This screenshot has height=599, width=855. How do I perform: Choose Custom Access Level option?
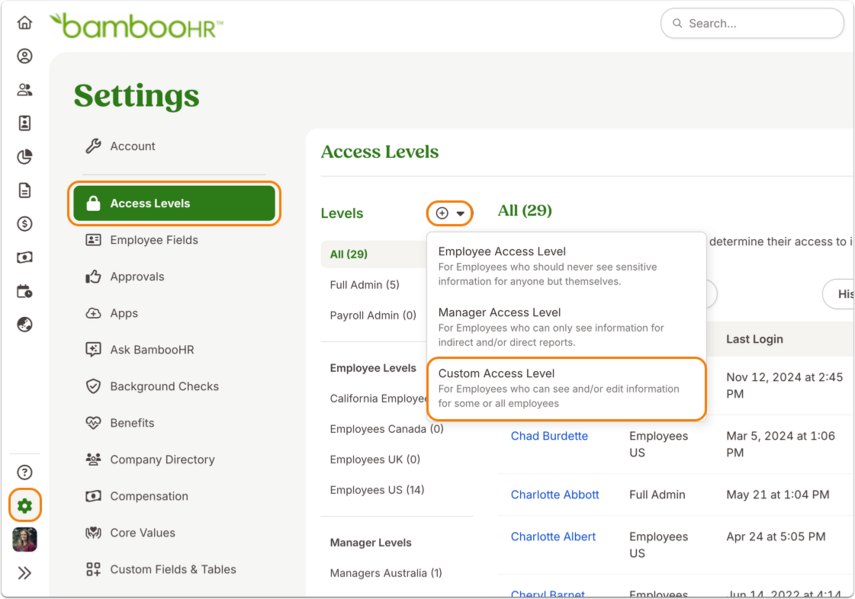coord(566,388)
